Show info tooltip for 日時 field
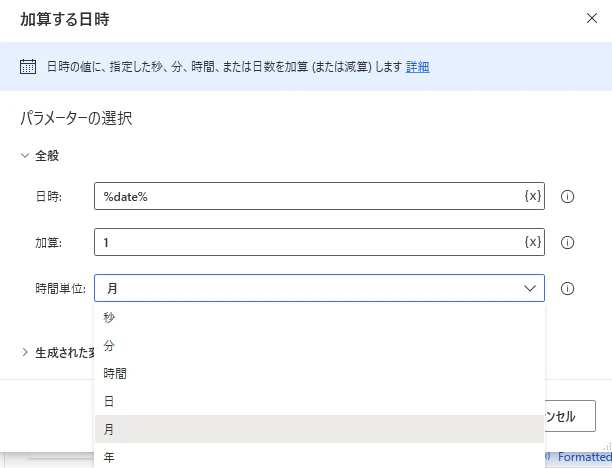The image size is (612, 468). click(567, 196)
